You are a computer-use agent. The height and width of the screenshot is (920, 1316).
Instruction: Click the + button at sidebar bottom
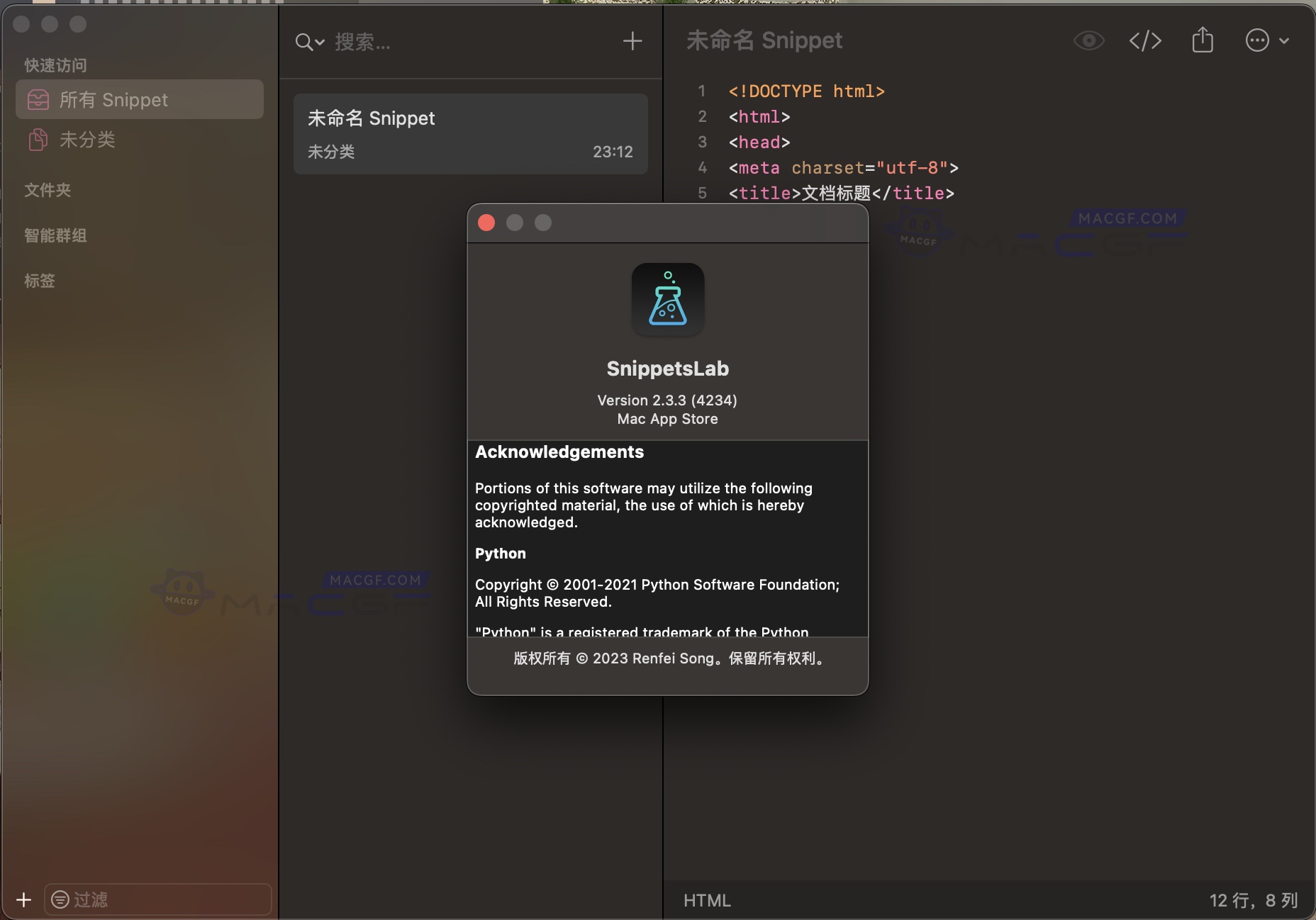tap(23, 899)
